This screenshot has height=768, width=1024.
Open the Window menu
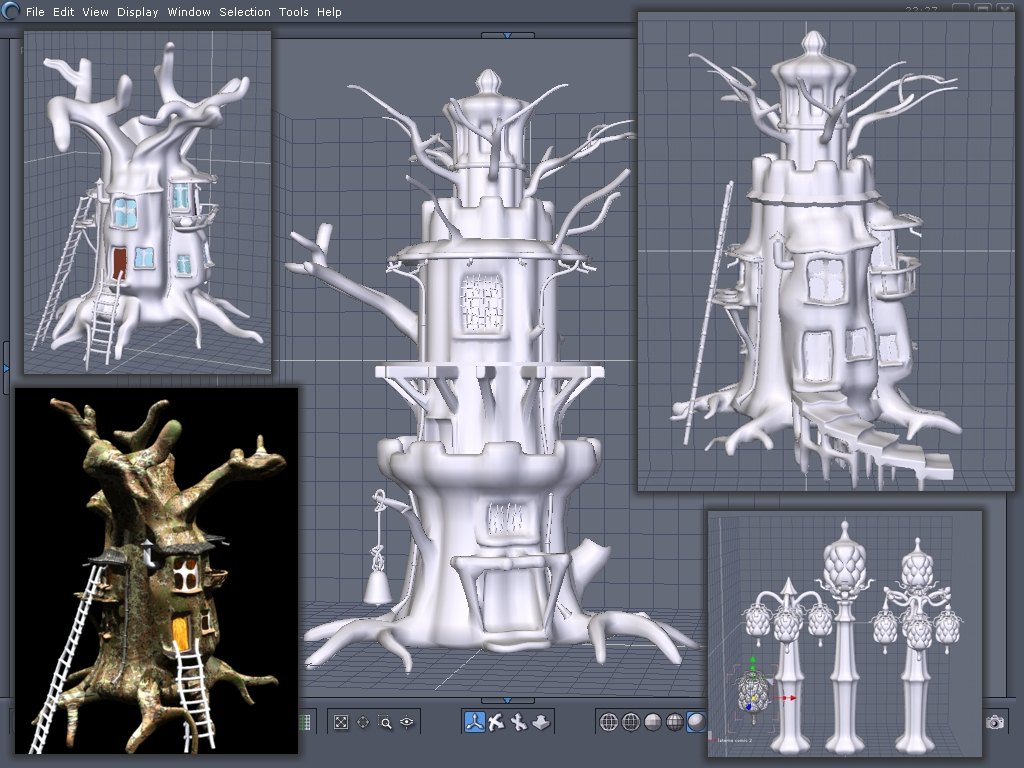pyautogui.click(x=189, y=12)
